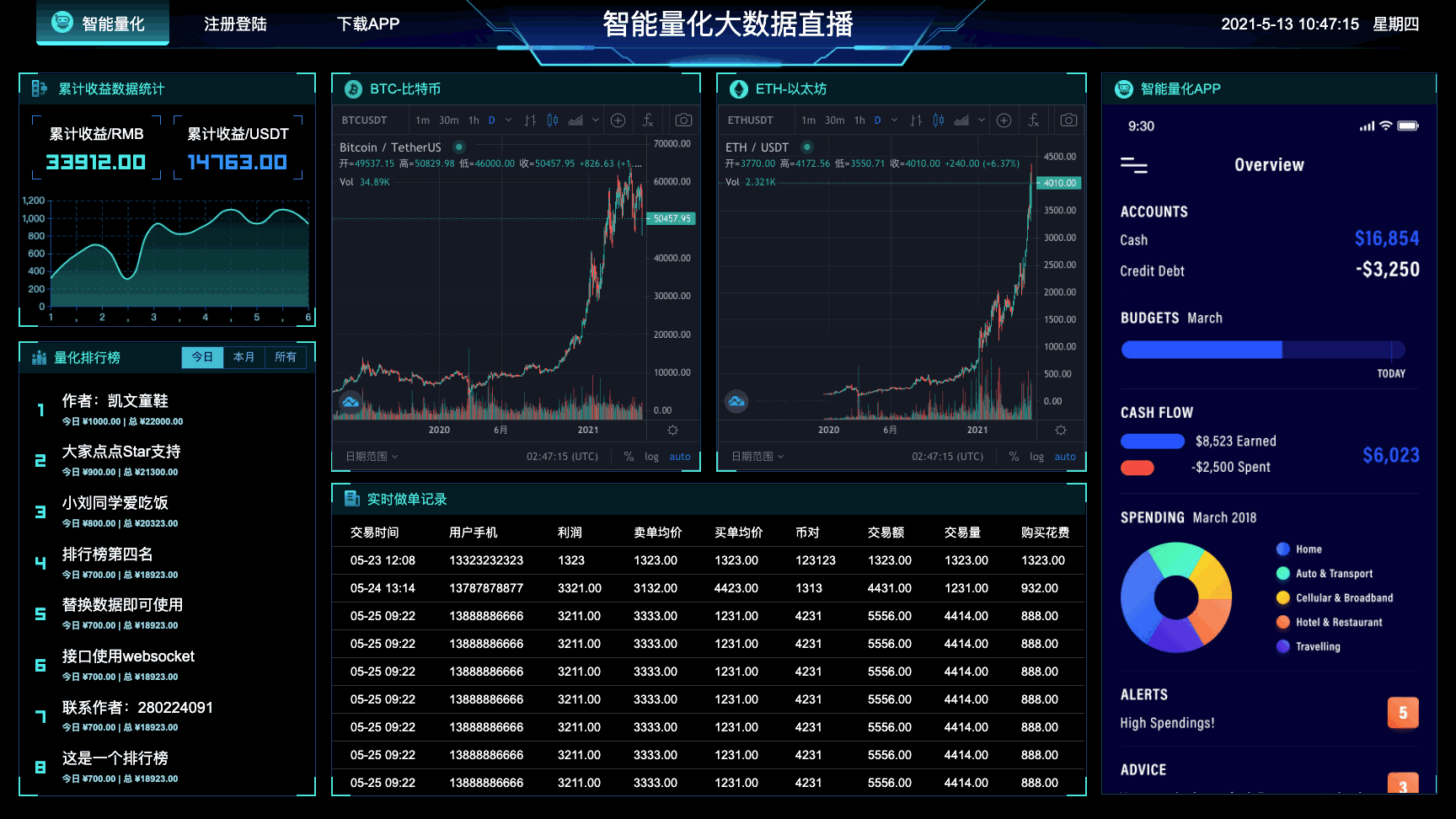Click the 下载APP link

(368, 24)
